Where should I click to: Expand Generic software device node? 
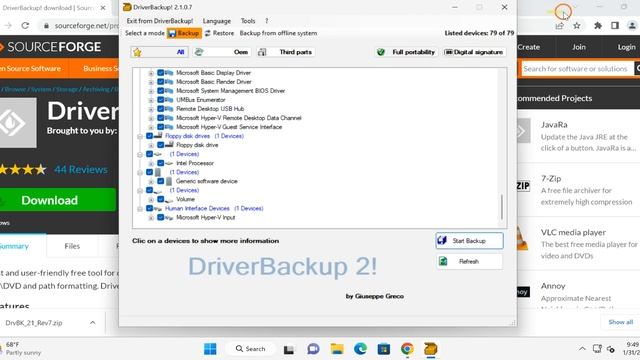(x=151, y=181)
